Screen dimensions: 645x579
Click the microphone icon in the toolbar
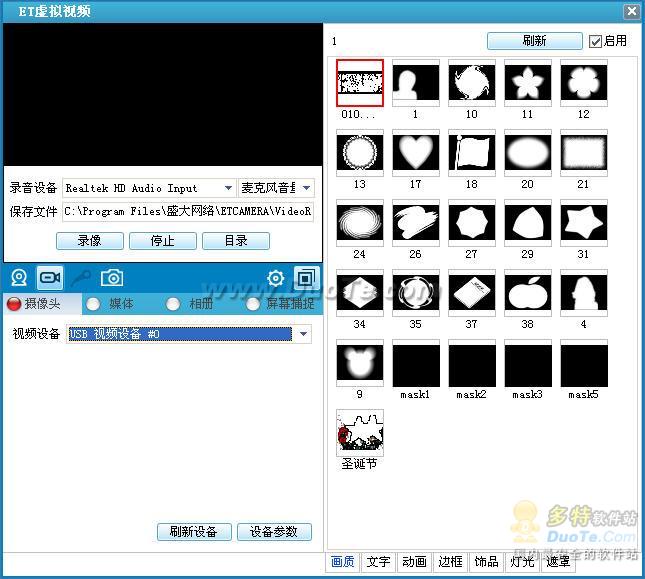coord(81,278)
